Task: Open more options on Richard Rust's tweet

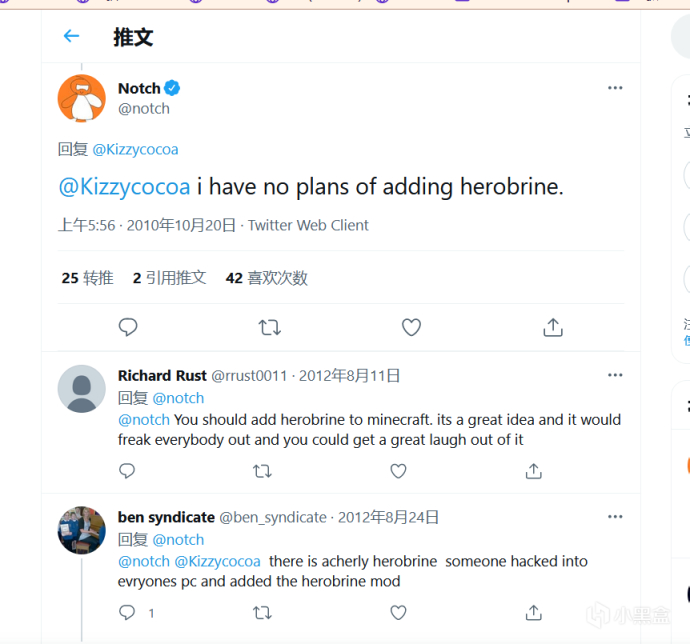Action: click(x=615, y=375)
